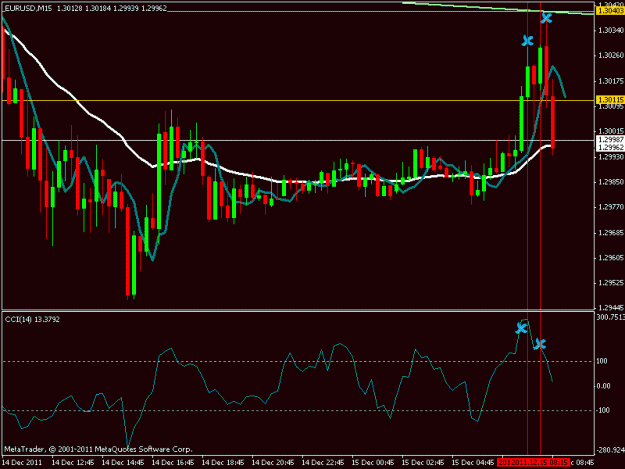Click the 15 Dec 04:45 time label
The height and width of the screenshot is (469, 625).
point(473,463)
